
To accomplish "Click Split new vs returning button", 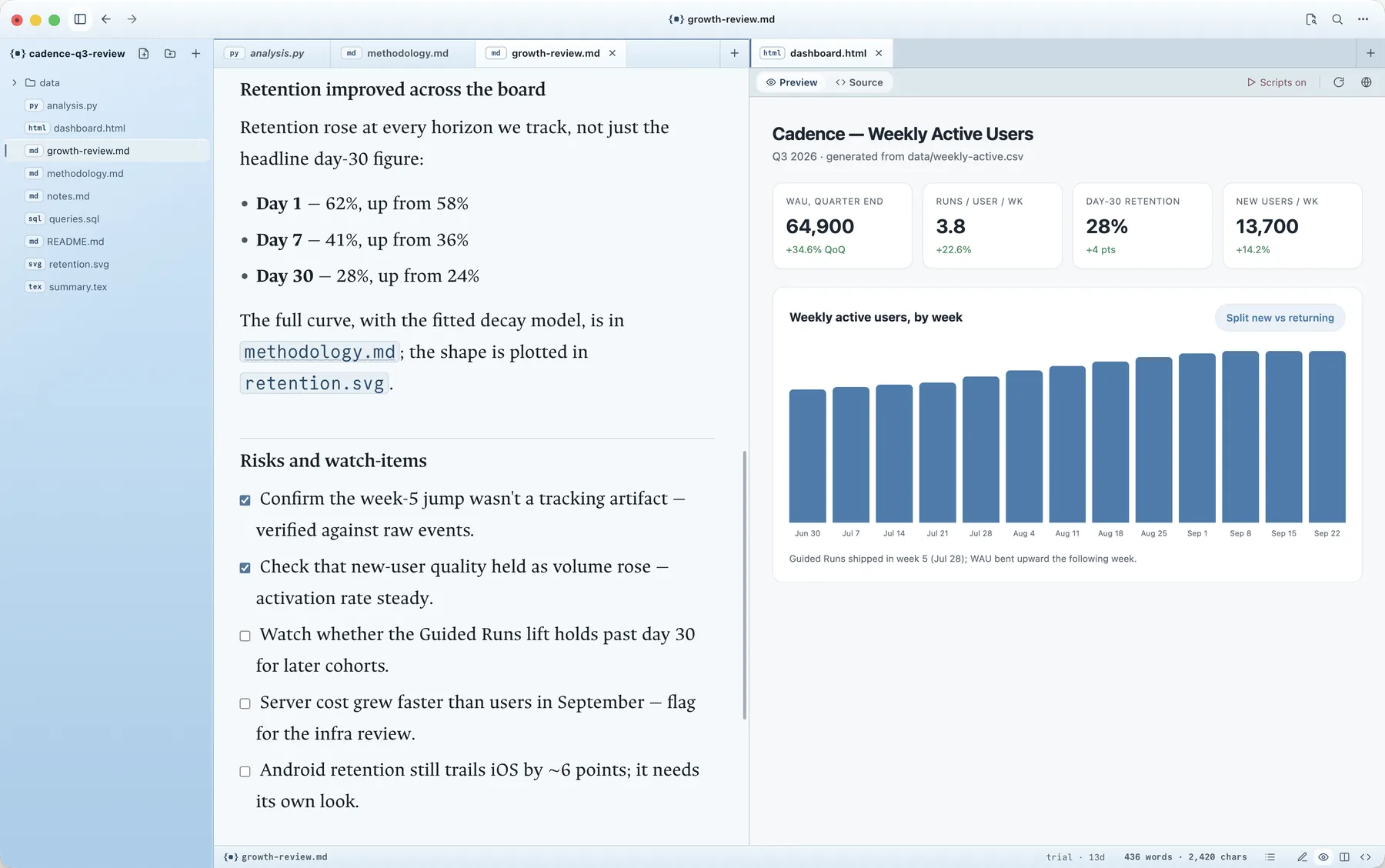I will (1280, 318).
